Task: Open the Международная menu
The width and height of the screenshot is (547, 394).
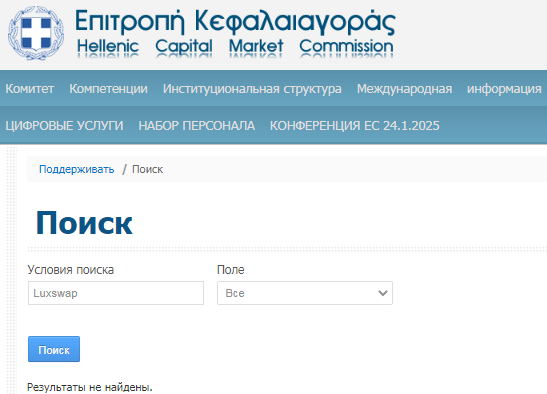Action: [404, 89]
